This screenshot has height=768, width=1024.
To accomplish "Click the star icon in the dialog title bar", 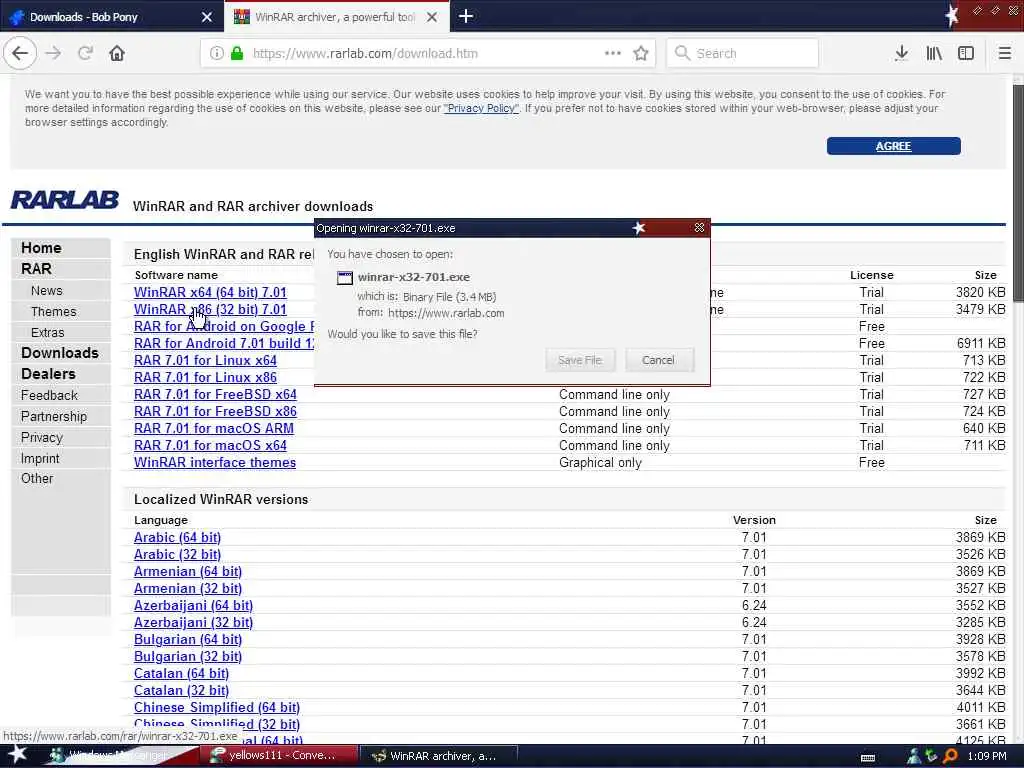I will 639,227.
